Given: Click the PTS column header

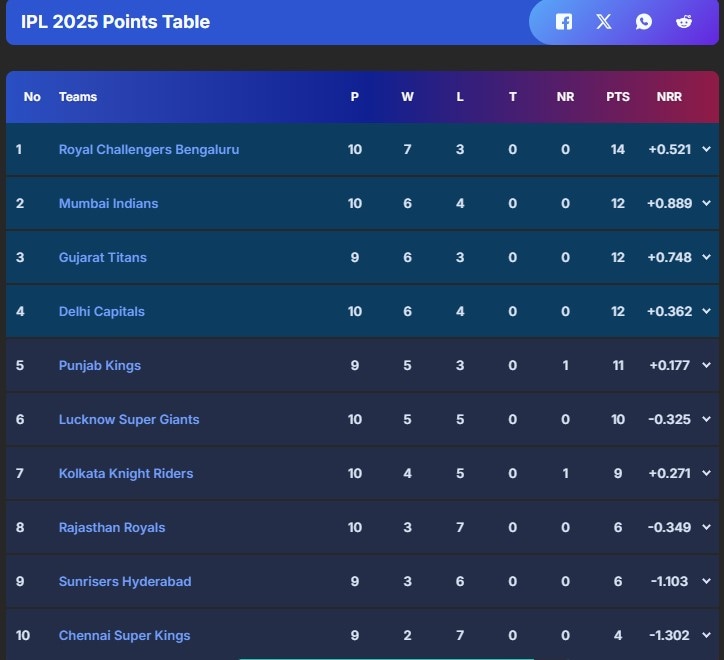Looking at the screenshot, I should [x=618, y=97].
